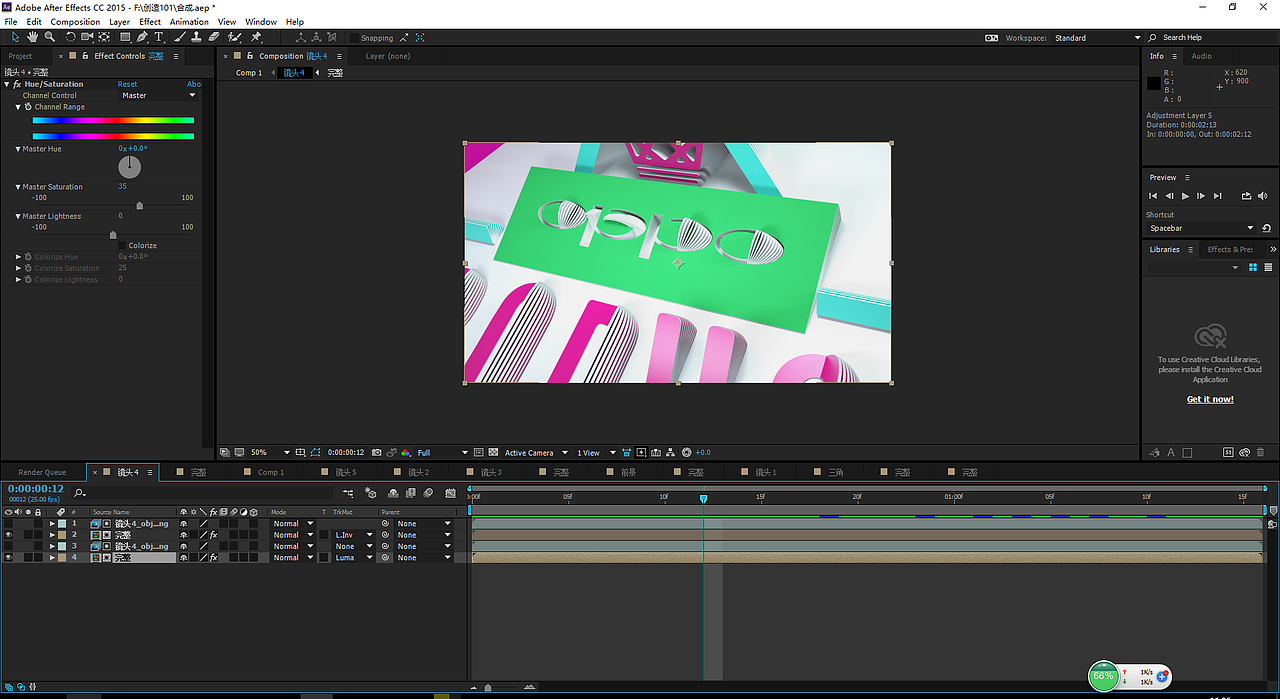Select the Puppet Pin tool

pos(256,37)
